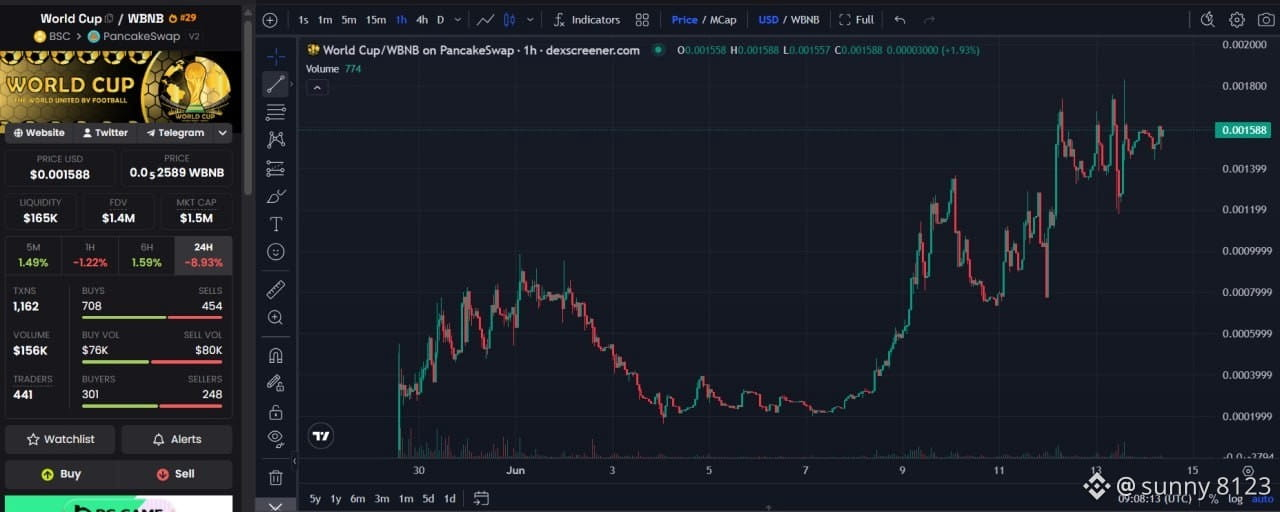
Task: Open the forecasting and measurement tools
Action: [x=276, y=168]
